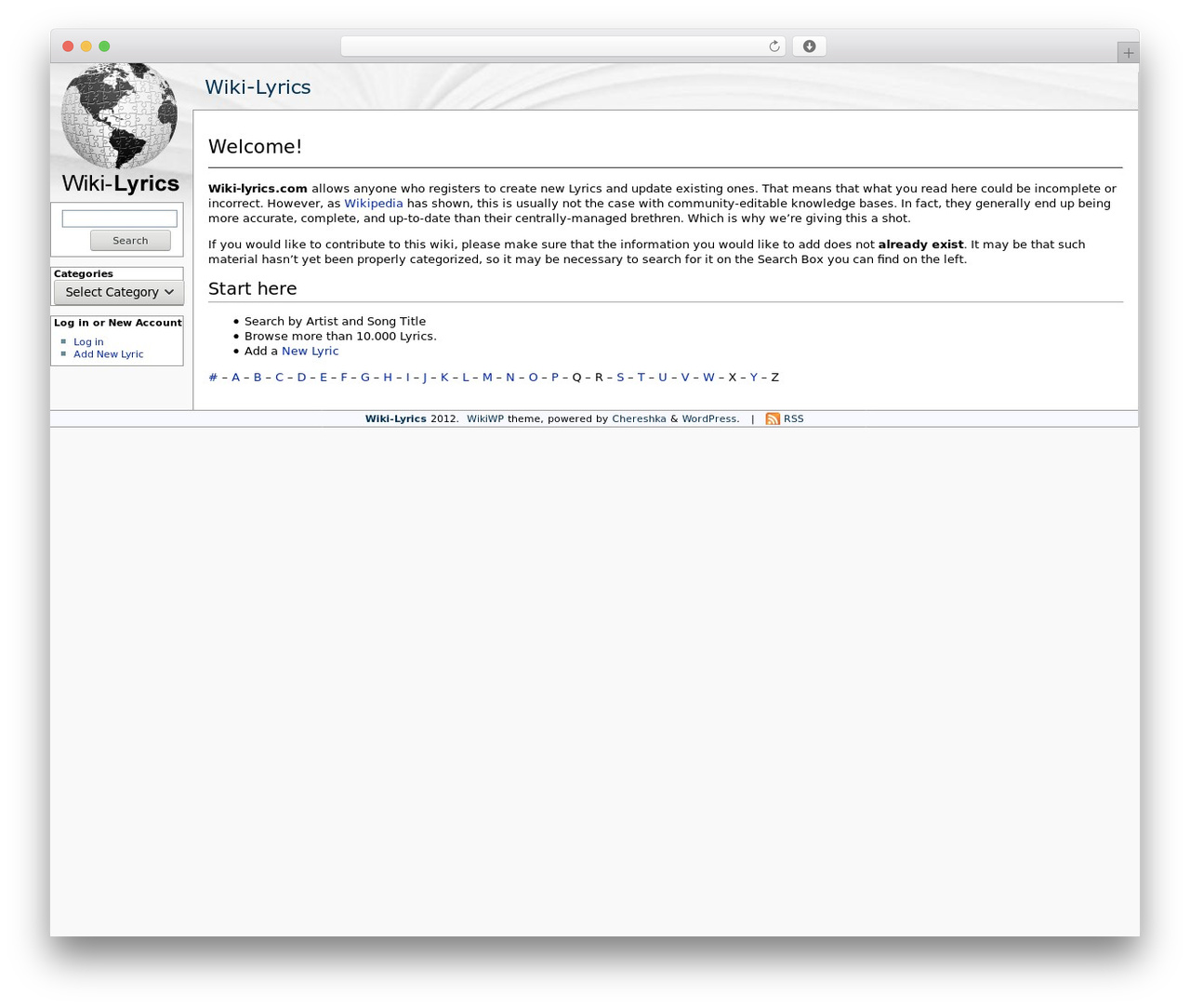Click the letter Q in the index

(576, 378)
